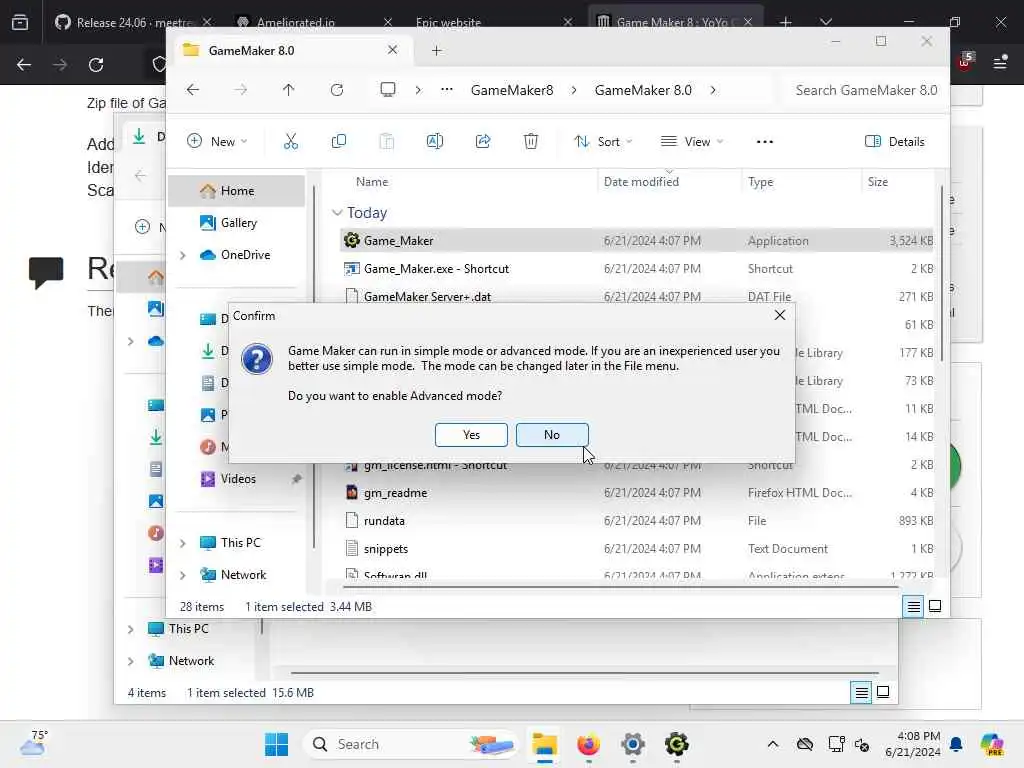Viewport: 1024px width, 768px height.
Task: Expand the OneDrive tree node
Action: click(x=183, y=255)
